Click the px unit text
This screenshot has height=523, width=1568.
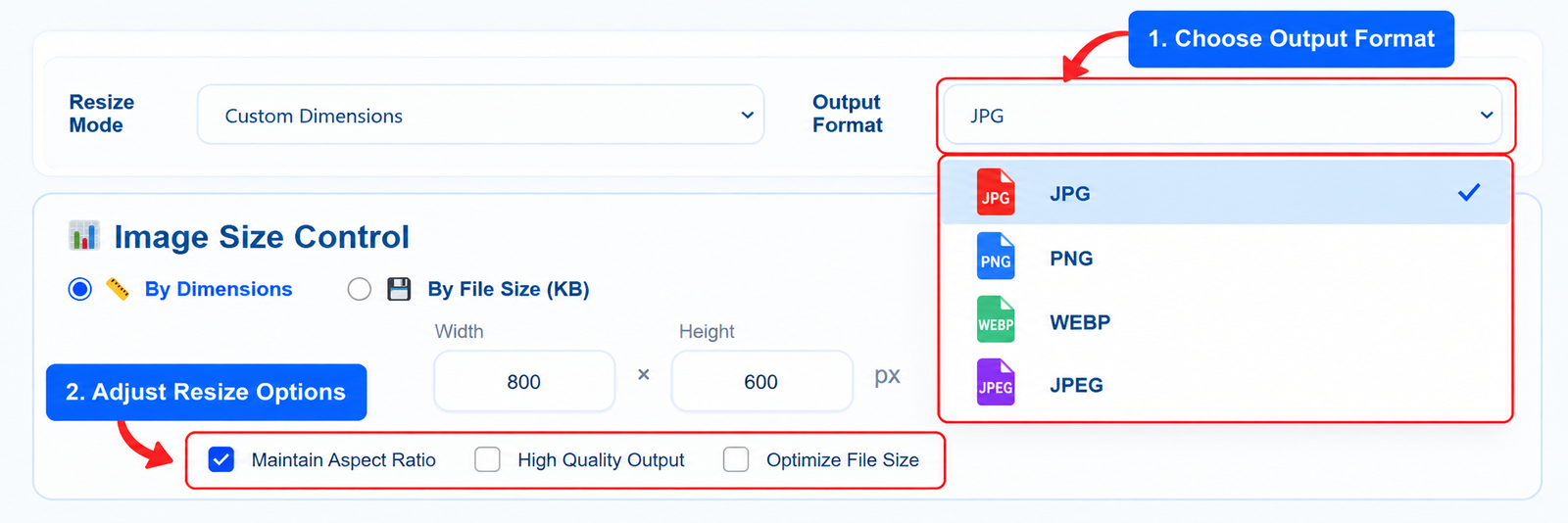(x=887, y=376)
